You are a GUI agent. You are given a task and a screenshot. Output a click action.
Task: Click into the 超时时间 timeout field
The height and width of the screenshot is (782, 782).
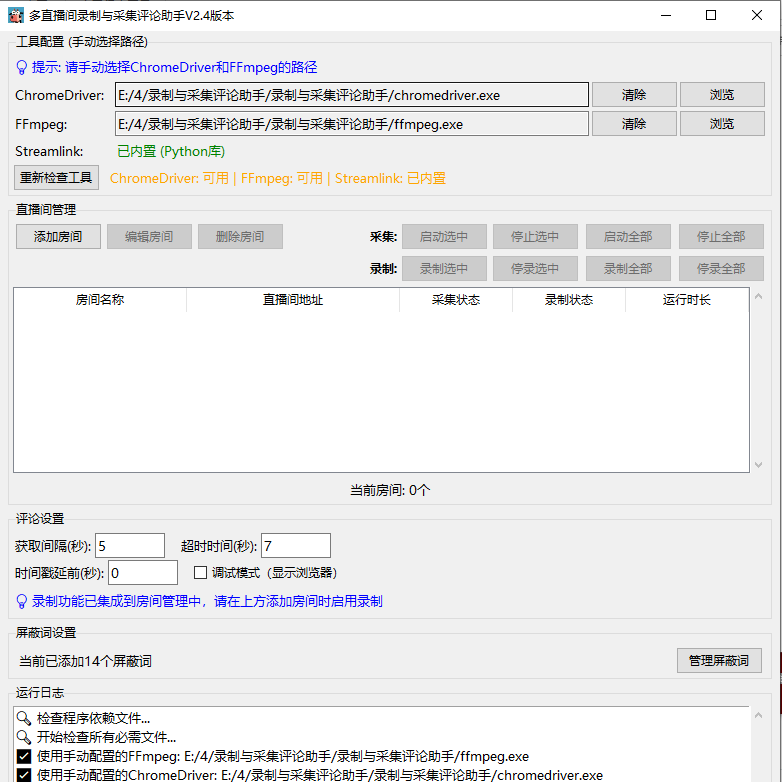point(295,546)
